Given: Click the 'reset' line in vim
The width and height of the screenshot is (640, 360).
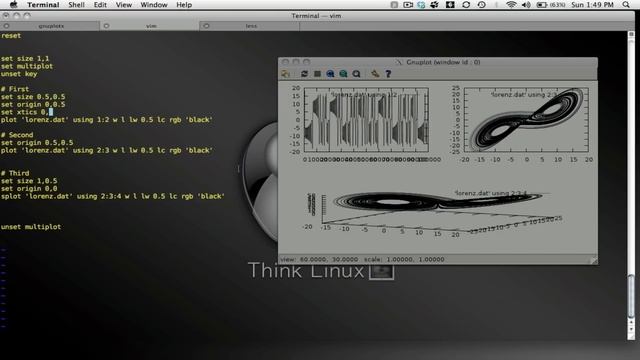Looking at the screenshot, I should pyautogui.click(x=11, y=36).
